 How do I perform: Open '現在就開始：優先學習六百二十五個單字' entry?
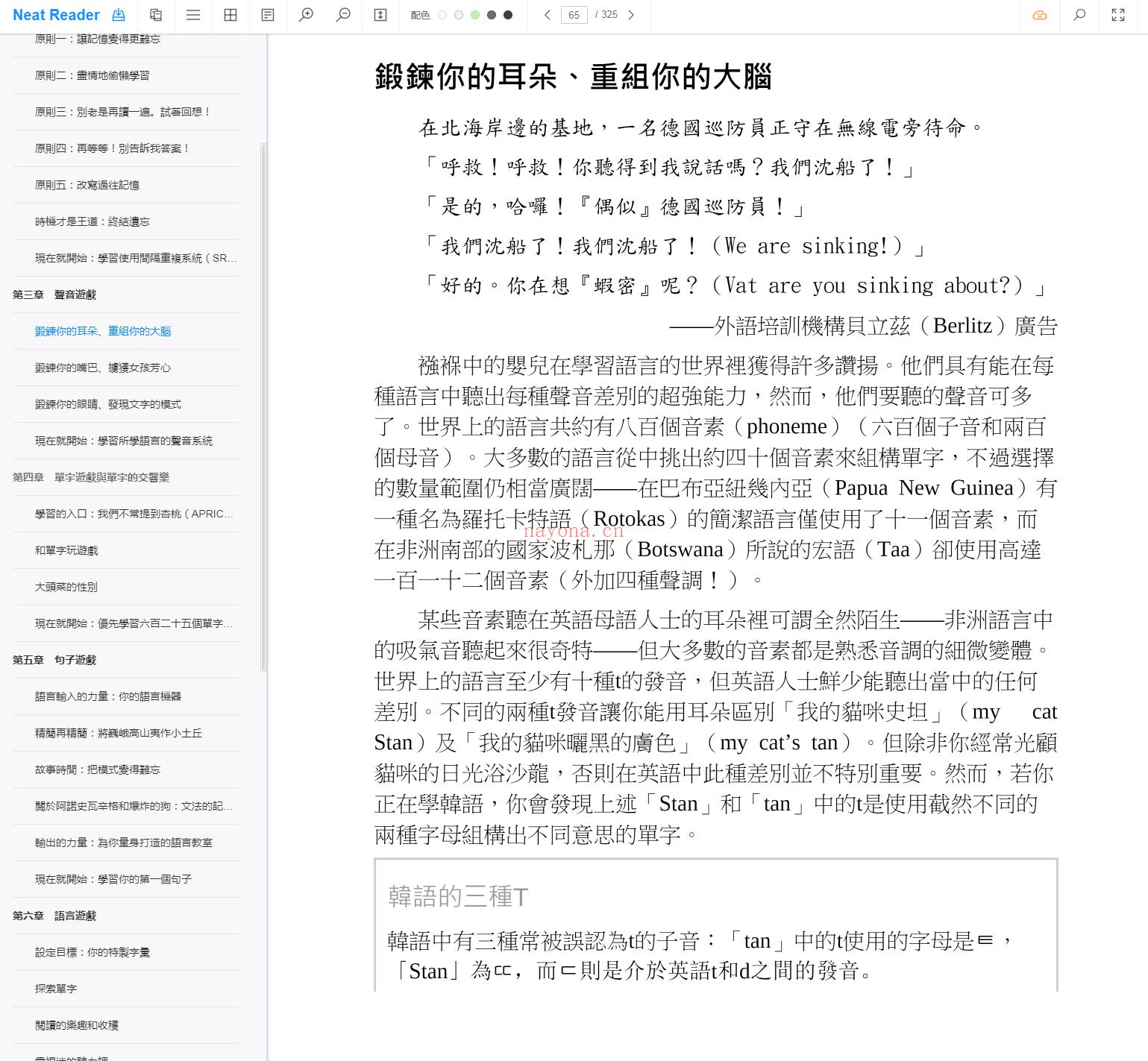(x=134, y=623)
